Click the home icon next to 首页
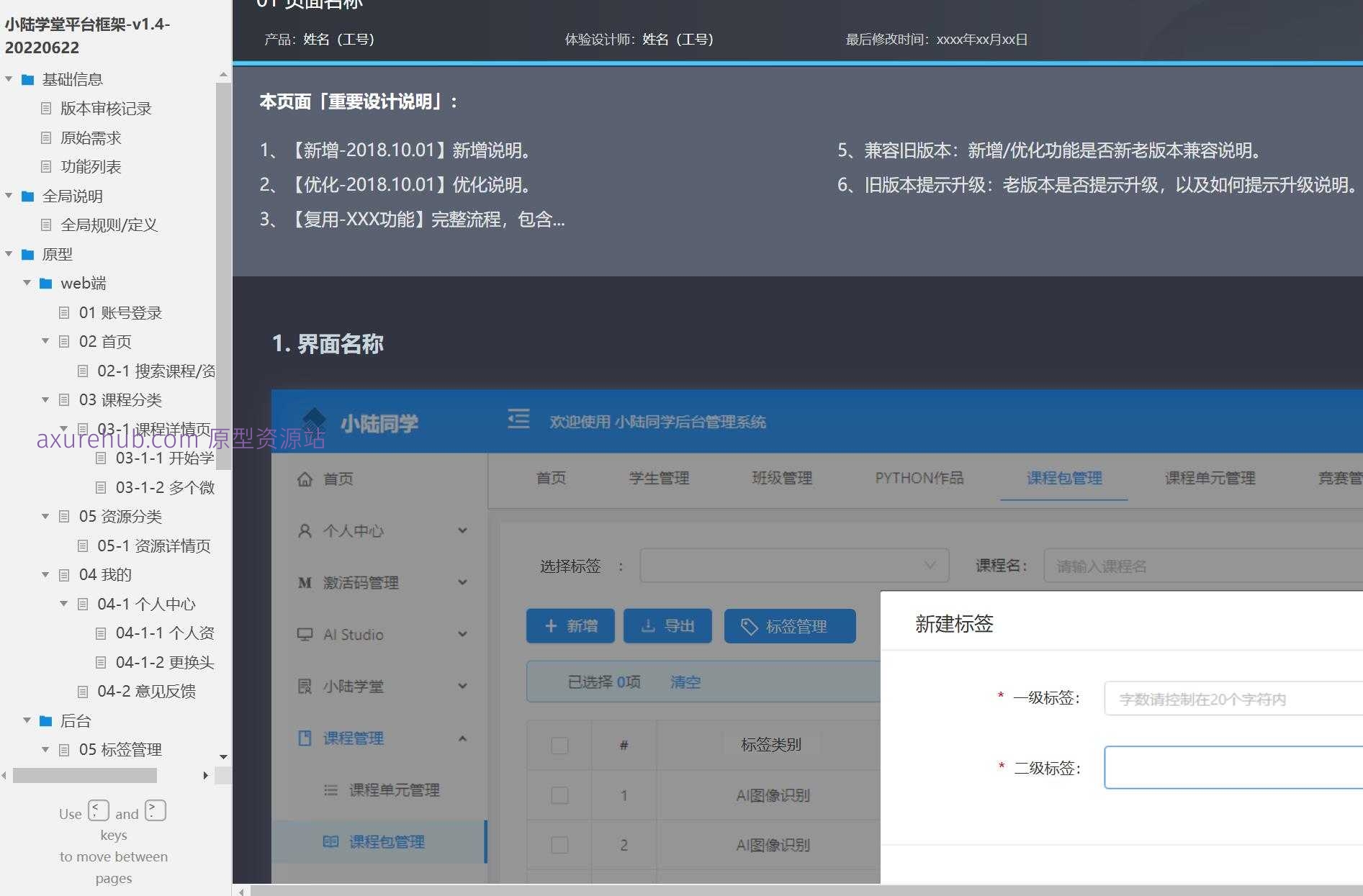Image resolution: width=1363 pixels, height=896 pixels. pyautogui.click(x=304, y=479)
